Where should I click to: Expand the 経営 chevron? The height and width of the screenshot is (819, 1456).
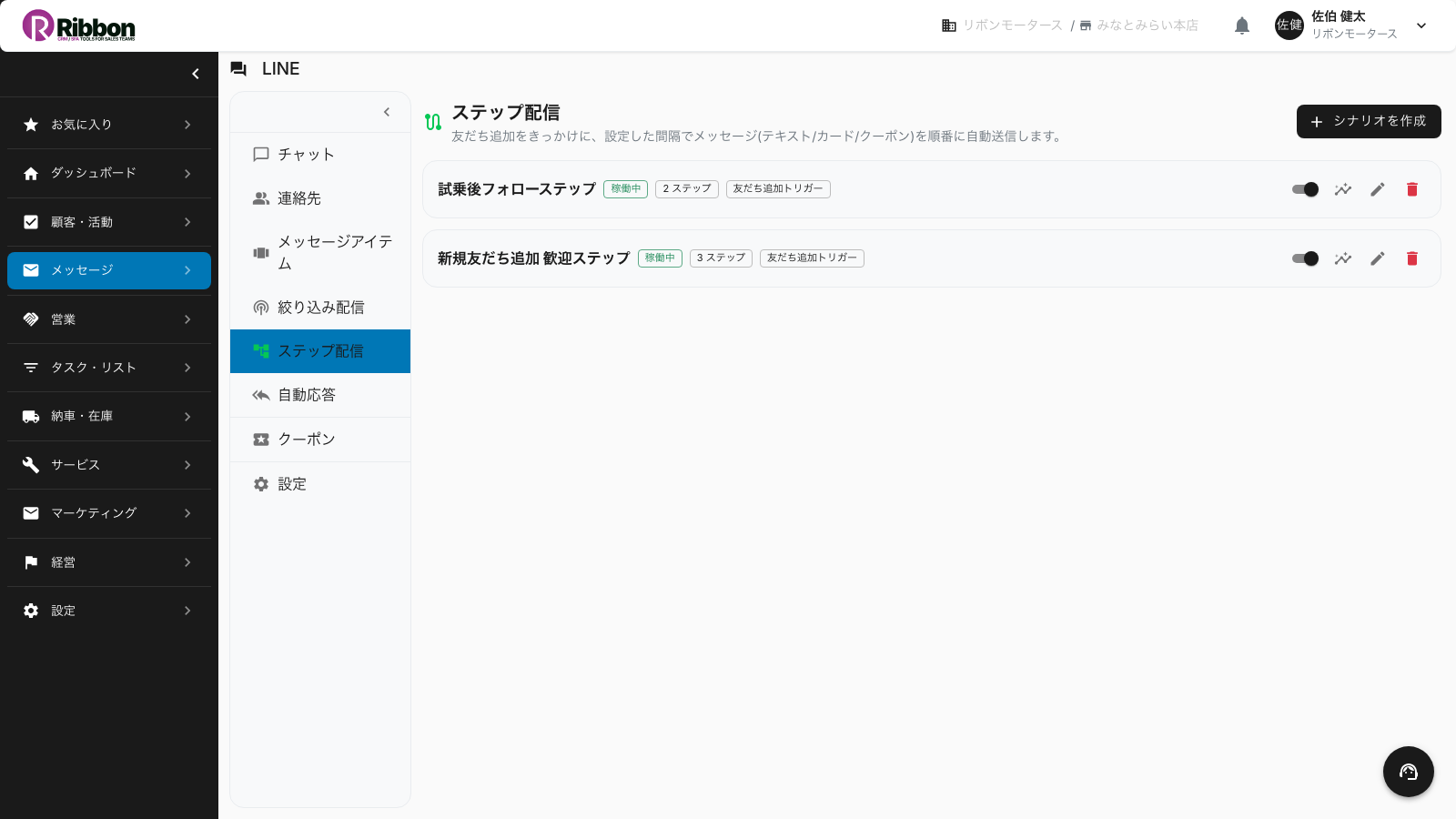point(187,562)
